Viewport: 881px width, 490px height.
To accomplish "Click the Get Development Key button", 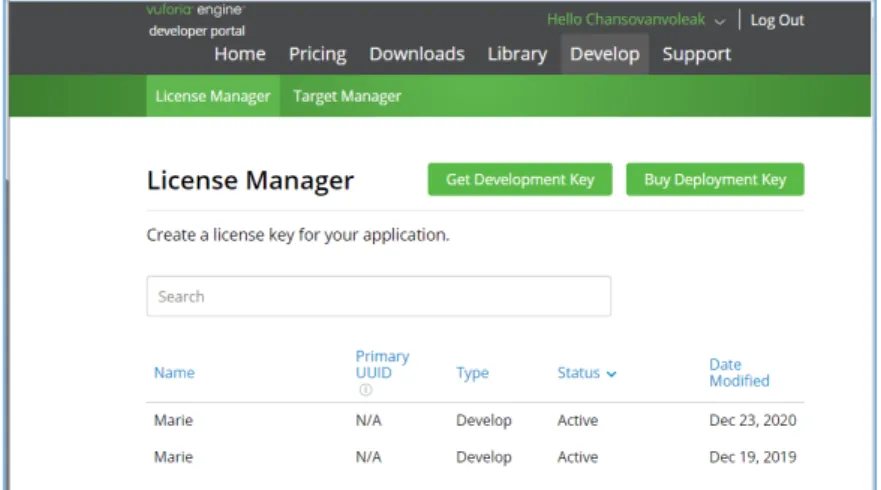I will coord(520,179).
